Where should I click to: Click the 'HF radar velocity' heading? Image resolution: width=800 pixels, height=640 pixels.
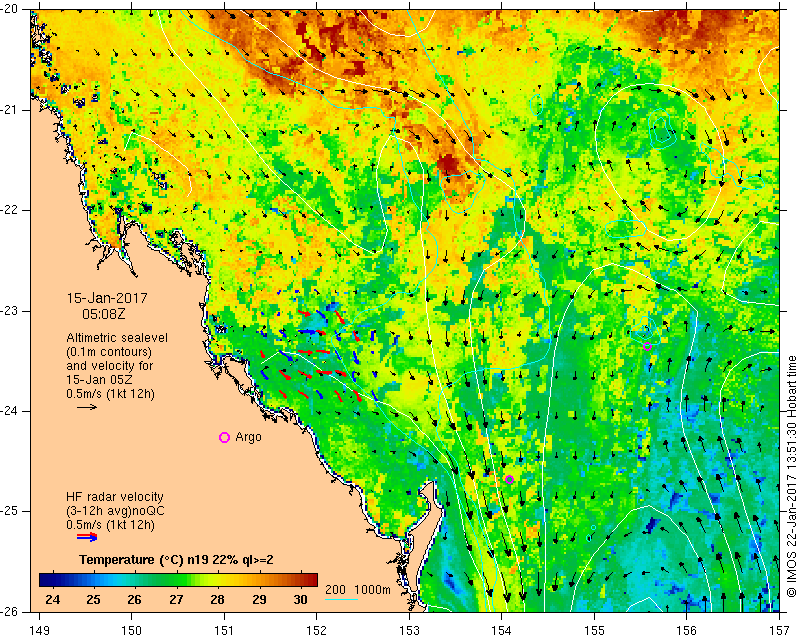click(x=115, y=497)
